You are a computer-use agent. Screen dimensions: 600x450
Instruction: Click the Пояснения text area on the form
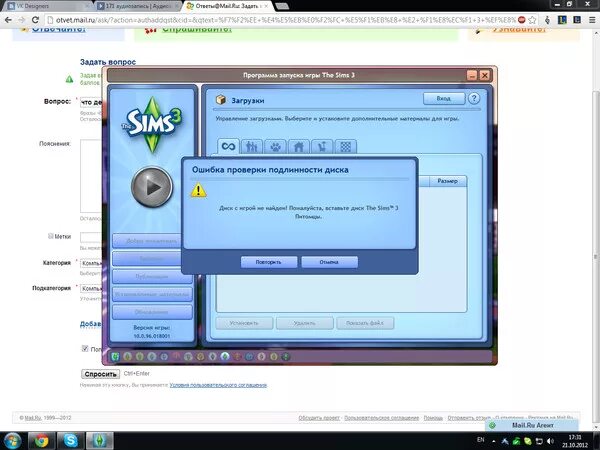coord(91,176)
